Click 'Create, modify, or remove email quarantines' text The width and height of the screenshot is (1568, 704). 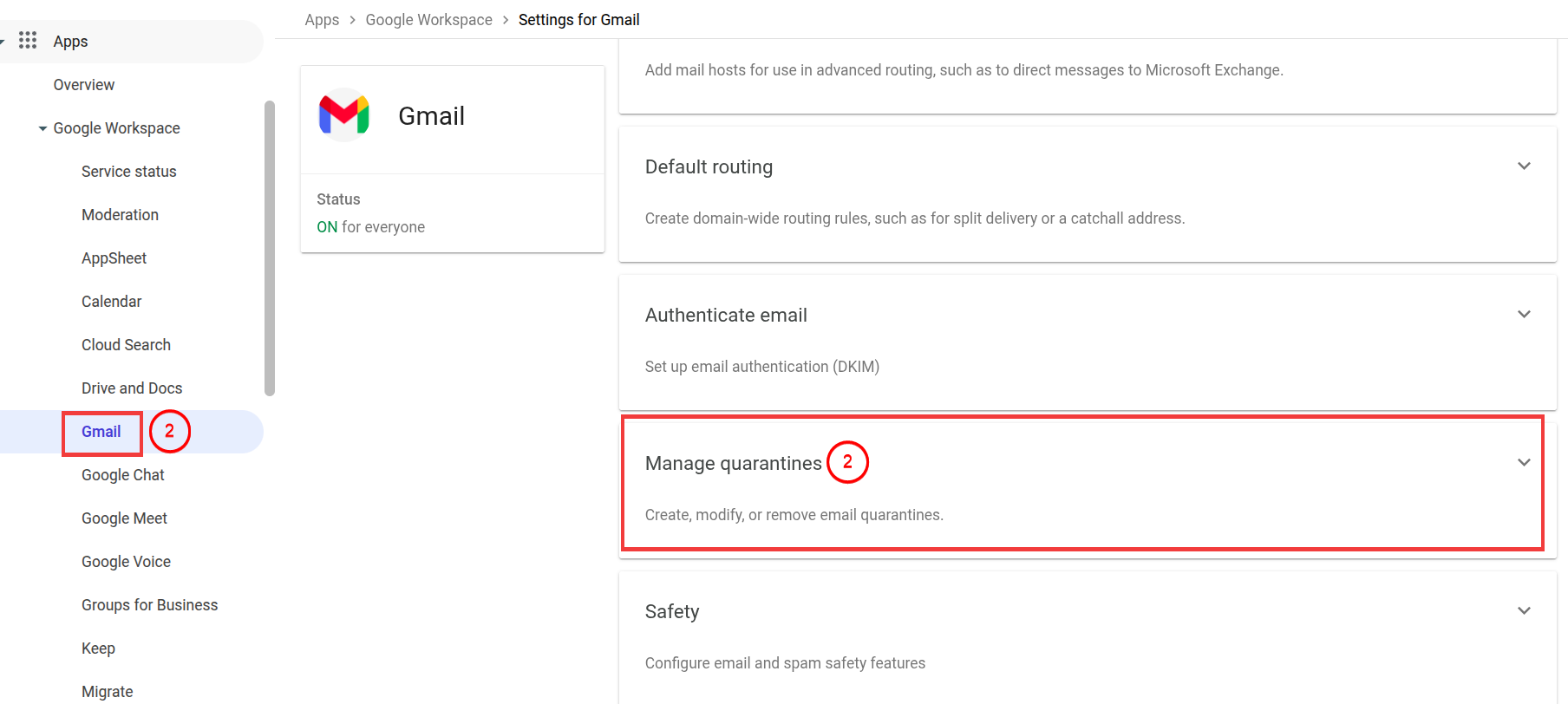(x=794, y=515)
